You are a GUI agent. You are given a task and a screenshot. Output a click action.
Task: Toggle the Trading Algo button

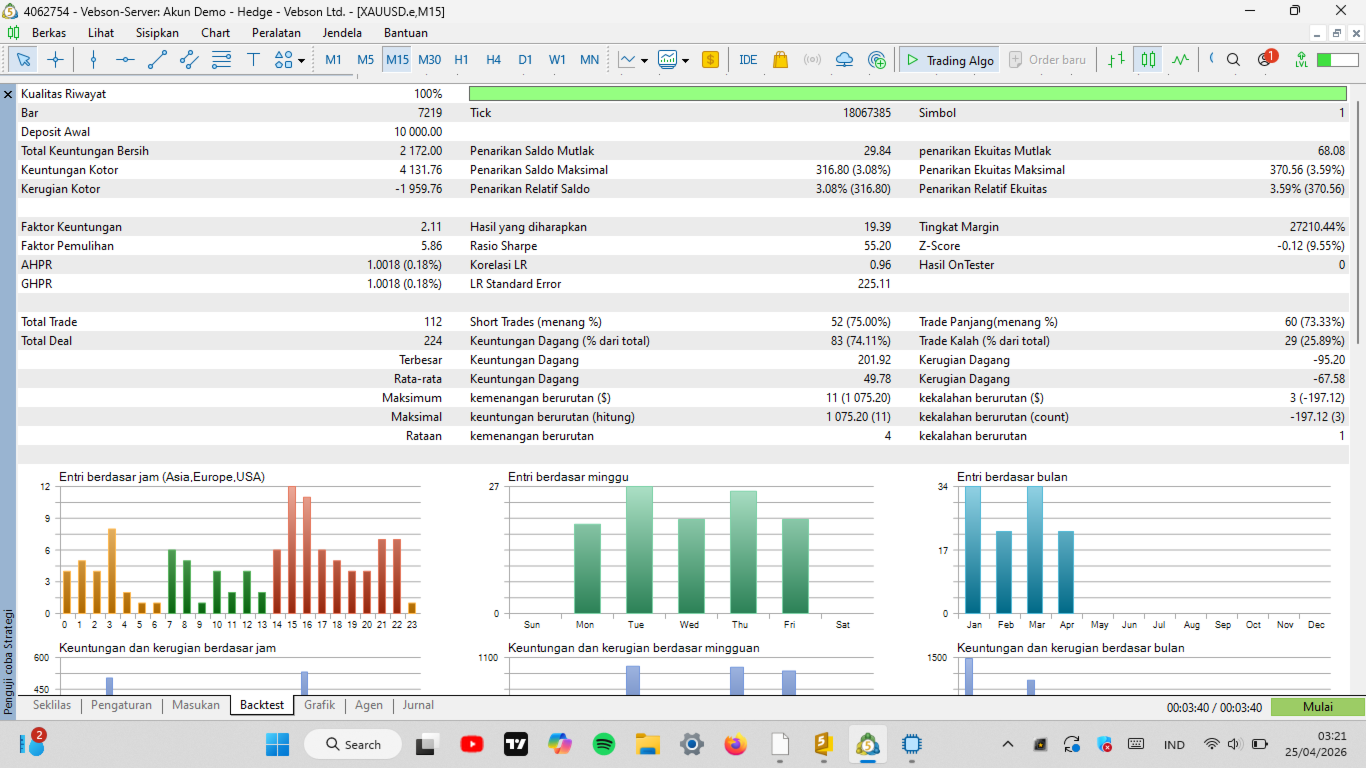coord(949,60)
